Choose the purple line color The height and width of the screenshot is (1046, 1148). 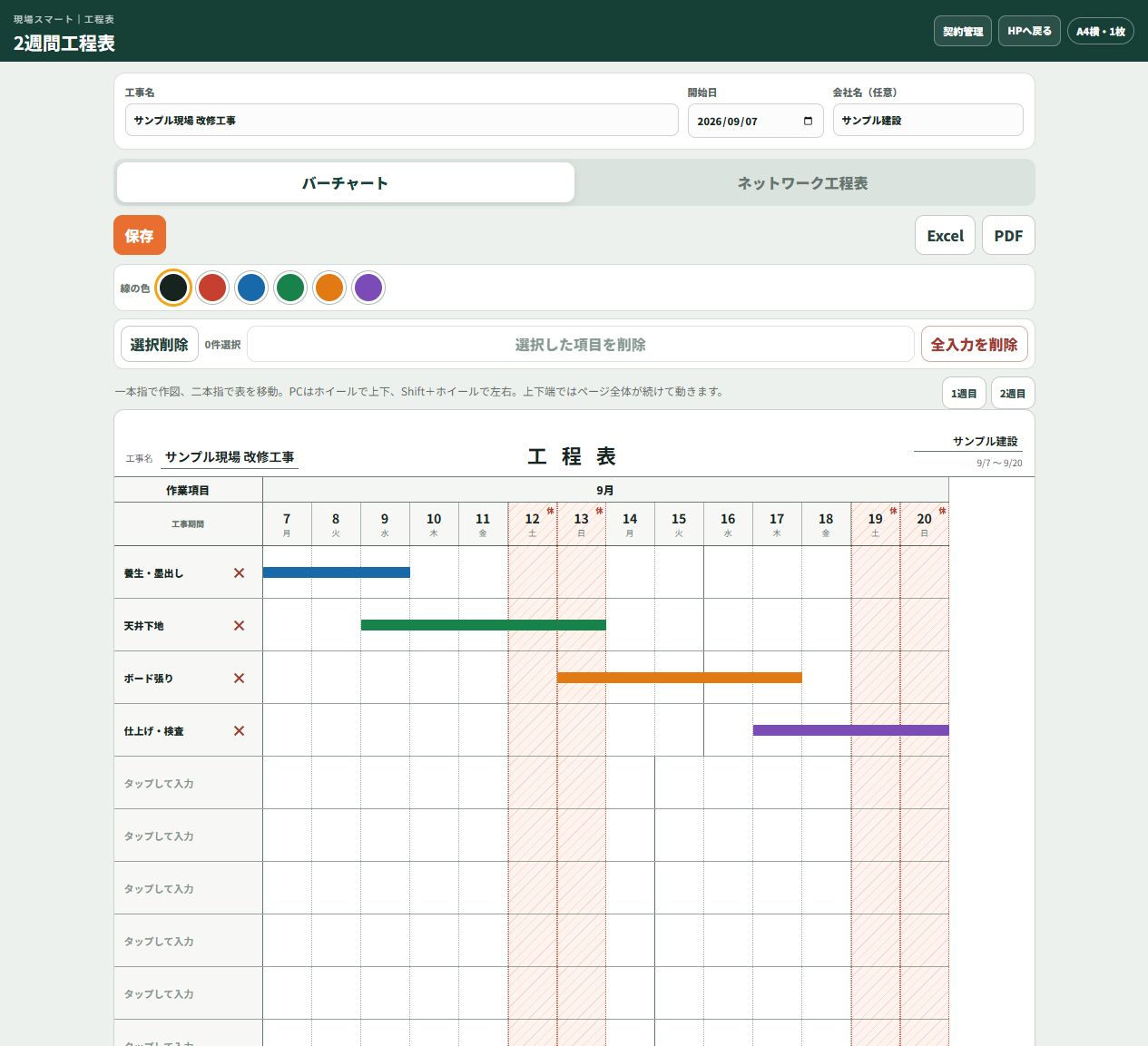368,288
